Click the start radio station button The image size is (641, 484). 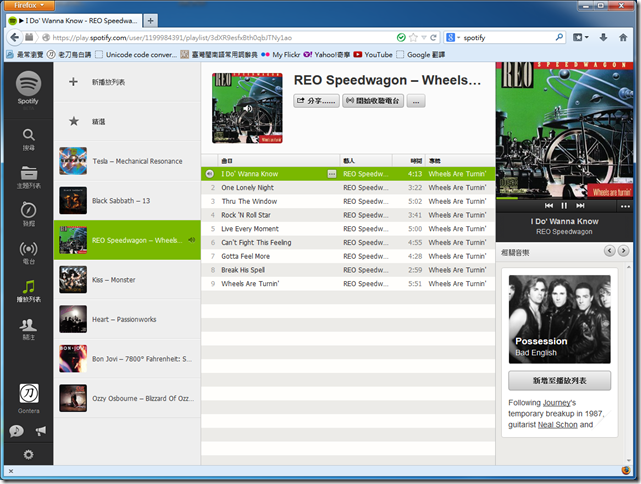click(373, 101)
